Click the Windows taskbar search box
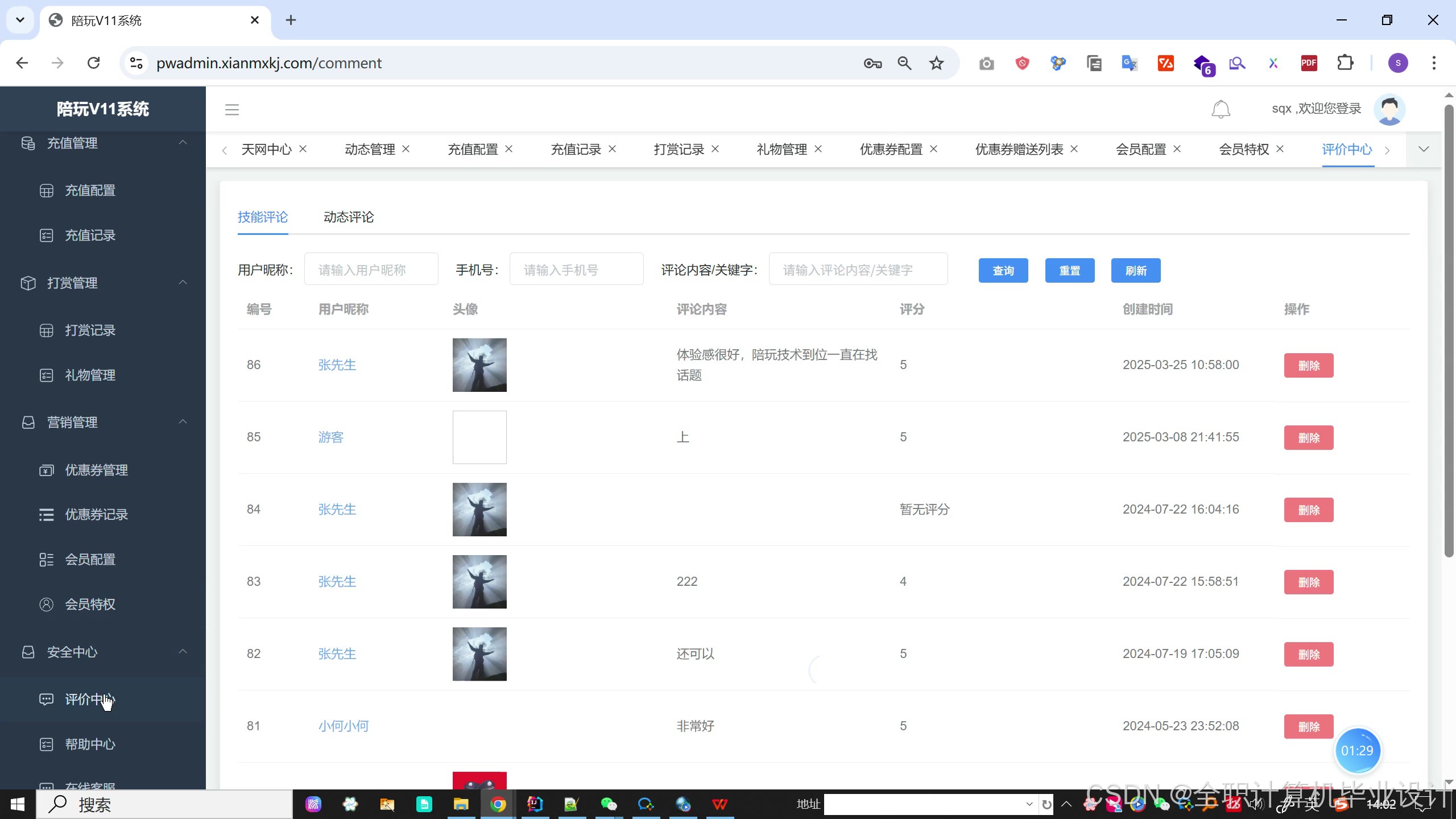This screenshot has height=819, width=1456. coord(165,804)
